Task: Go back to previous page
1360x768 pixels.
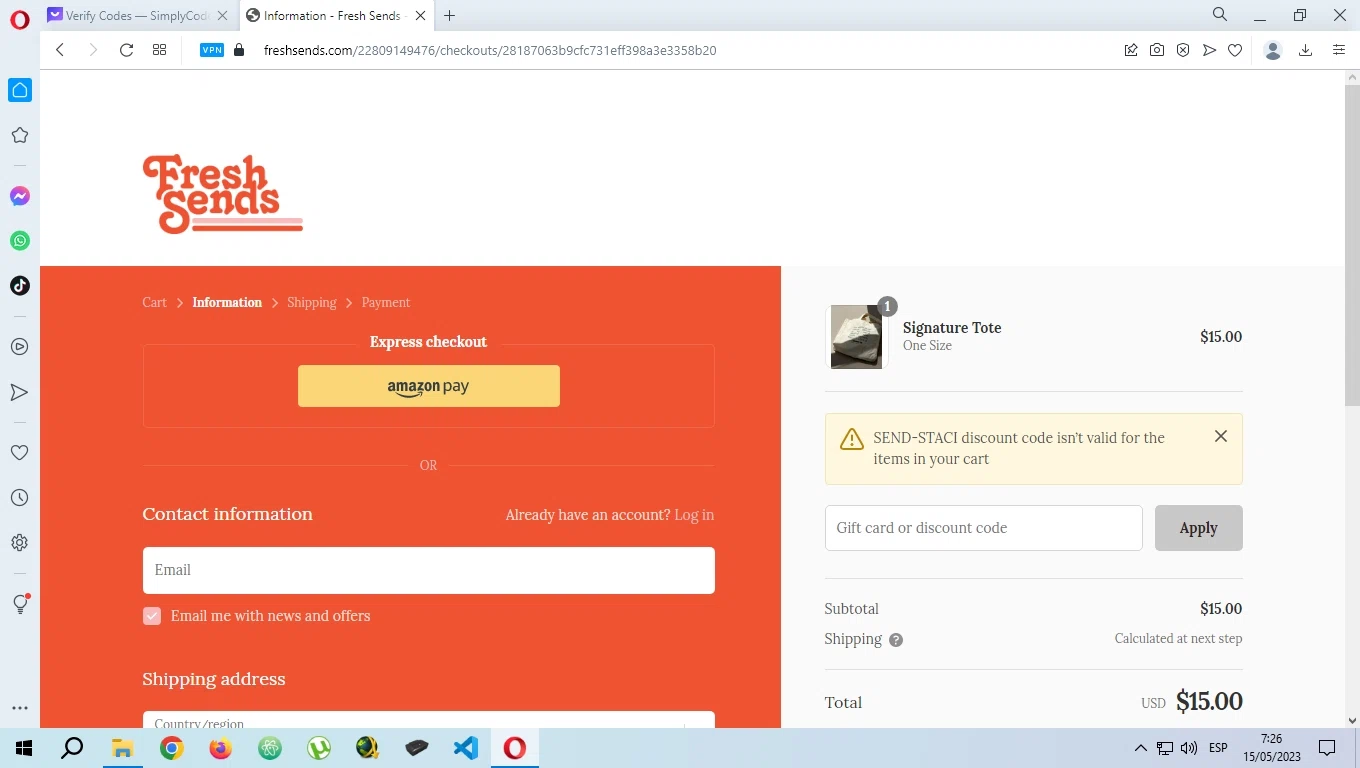Action: pos(60,50)
